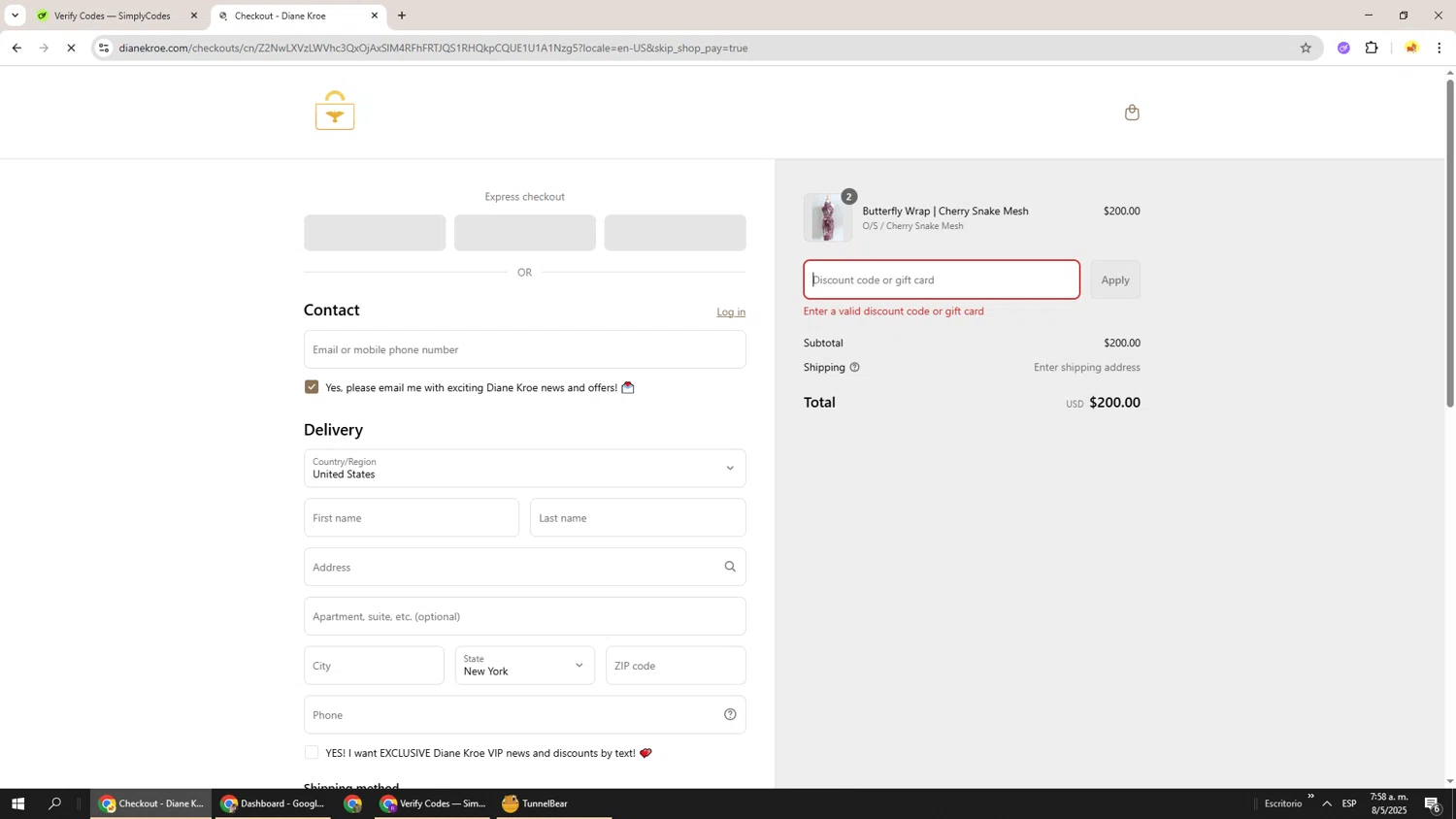Click the Butterfly Wrap Cherry Snake Mesh title

point(945,211)
